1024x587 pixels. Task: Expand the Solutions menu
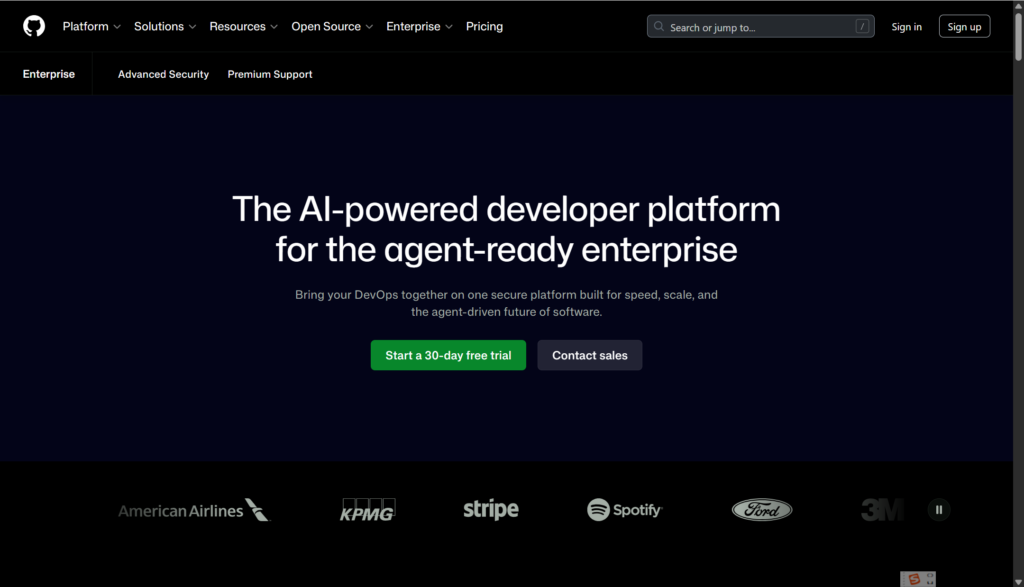point(165,27)
